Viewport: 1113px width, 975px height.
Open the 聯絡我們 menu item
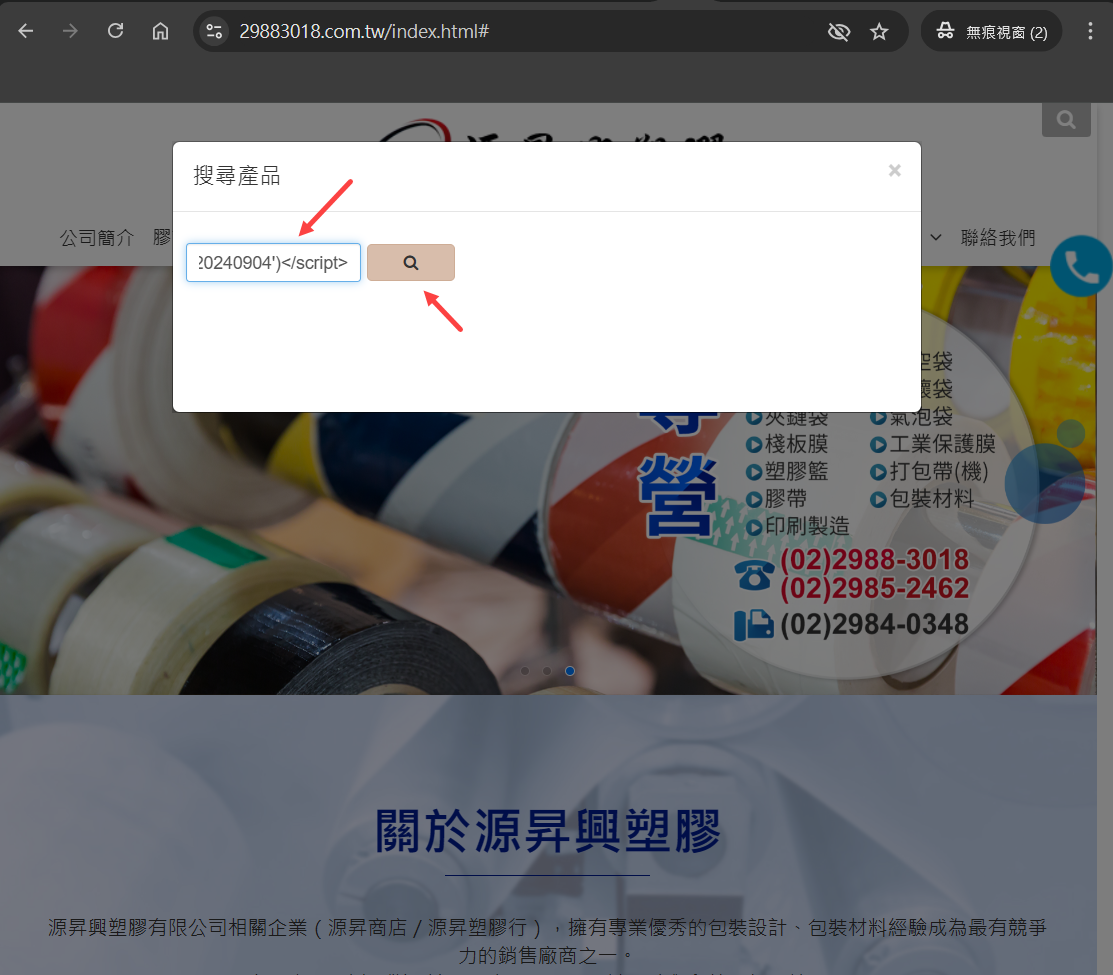pos(998,238)
